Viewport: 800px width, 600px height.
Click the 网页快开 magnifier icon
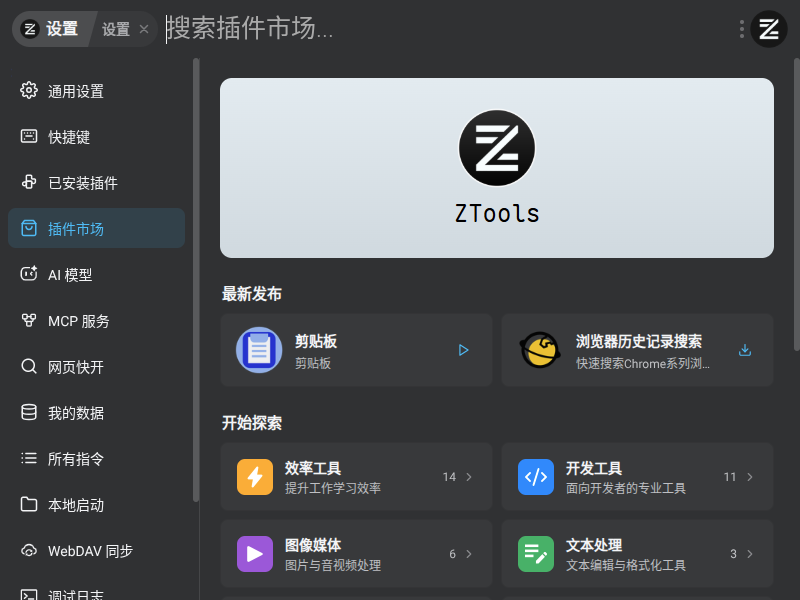point(29,366)
